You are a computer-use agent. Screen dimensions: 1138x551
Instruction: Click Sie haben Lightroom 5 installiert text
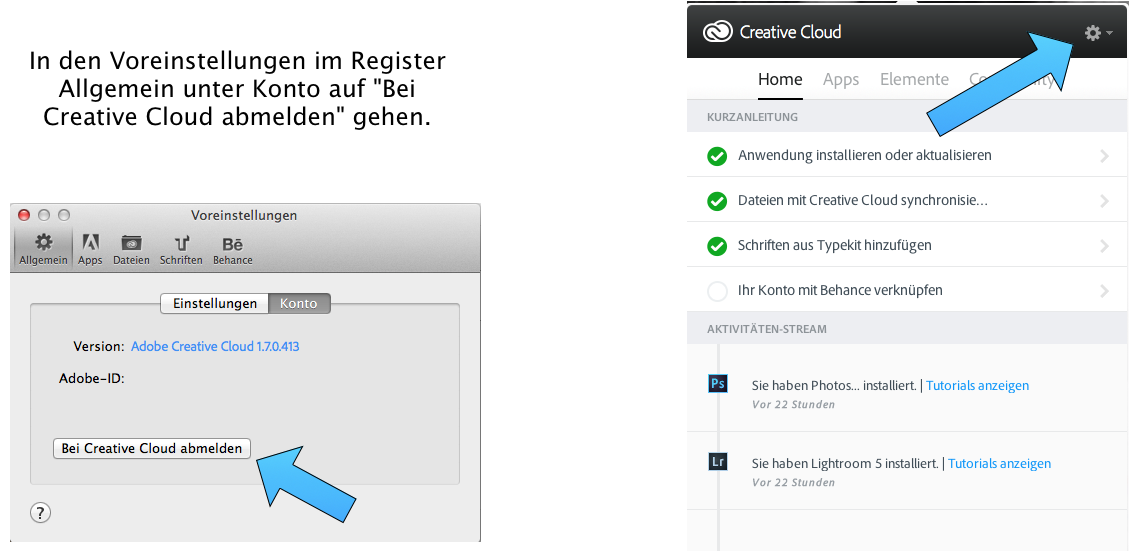click(846, 463)
